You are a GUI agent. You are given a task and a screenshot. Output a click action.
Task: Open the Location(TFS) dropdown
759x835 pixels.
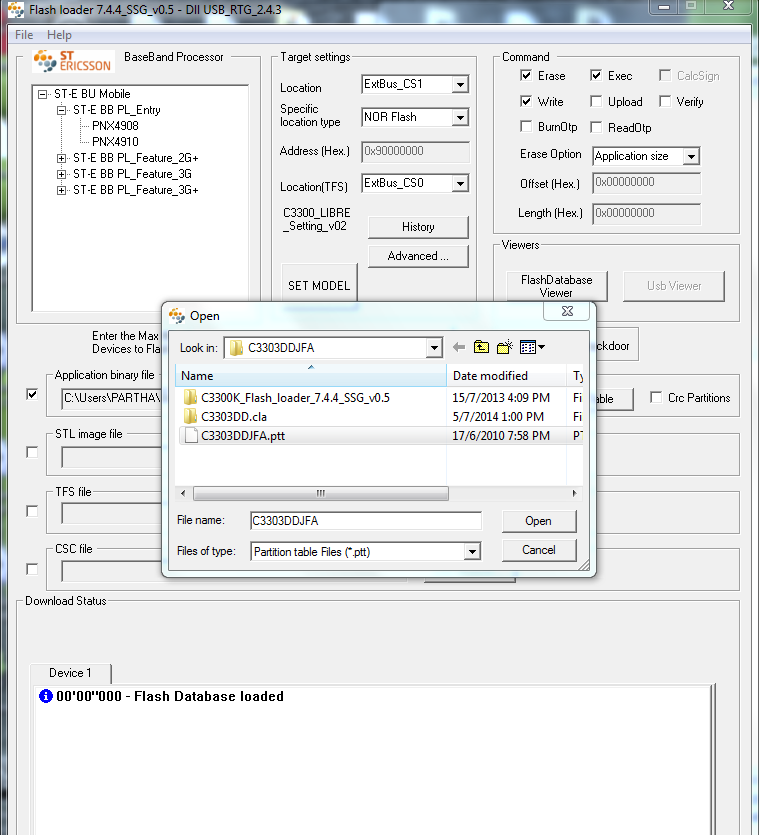coord(460,183)
